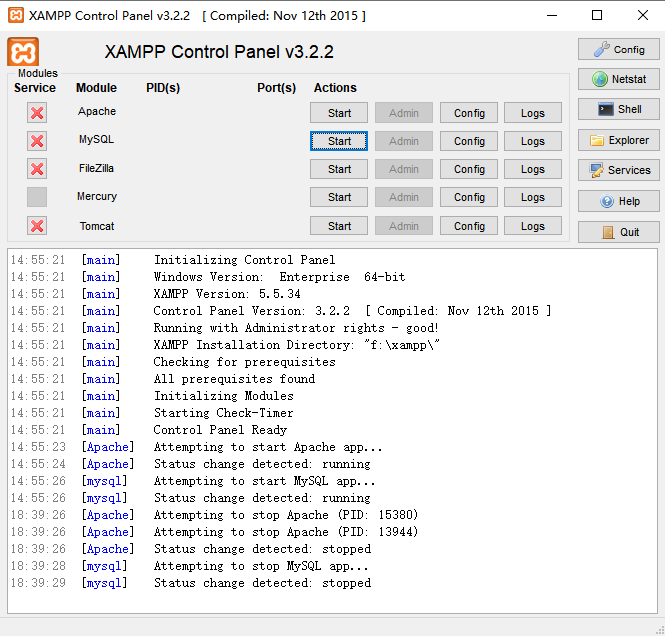Open Netstat from the right sidebar
665x636 pixels.
[618, 79]
